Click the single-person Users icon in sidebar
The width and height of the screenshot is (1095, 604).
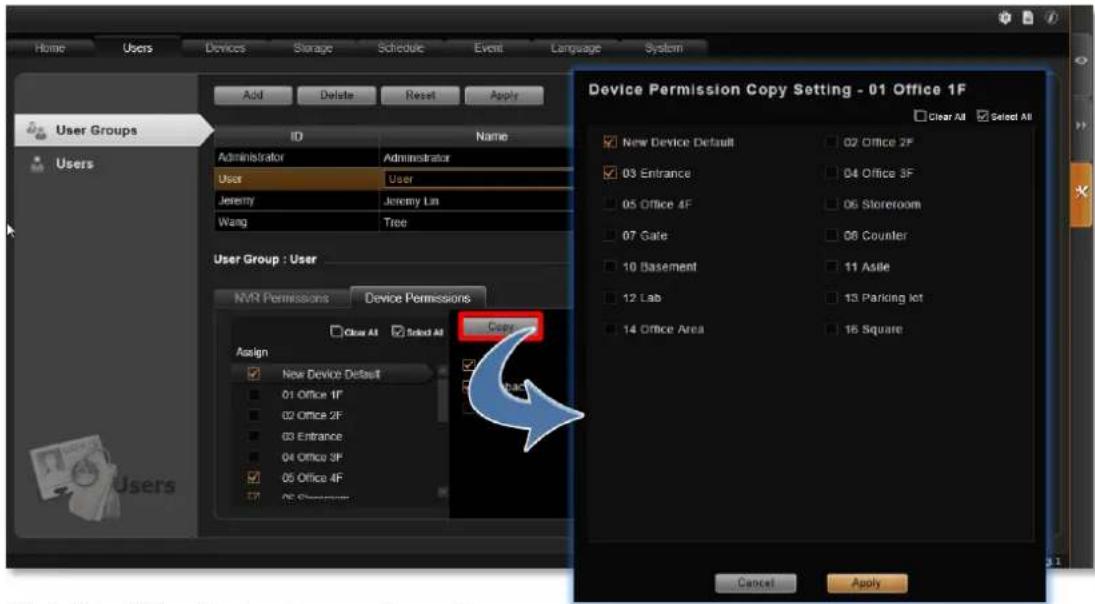click(x=37, y=163)
